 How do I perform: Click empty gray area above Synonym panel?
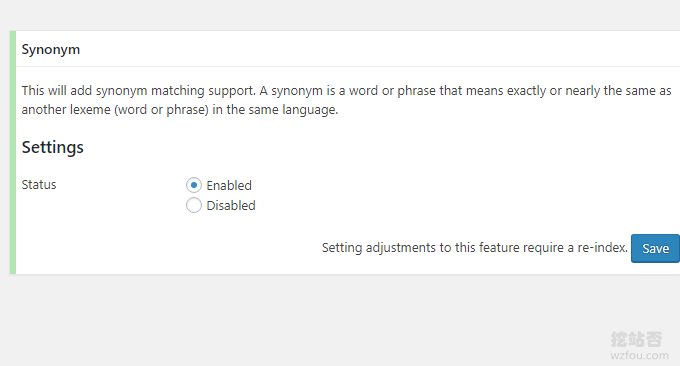[340, 15]
